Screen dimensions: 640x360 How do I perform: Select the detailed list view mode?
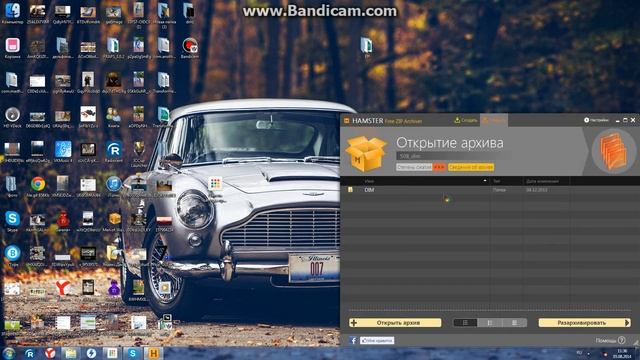[x=465, y=322]
